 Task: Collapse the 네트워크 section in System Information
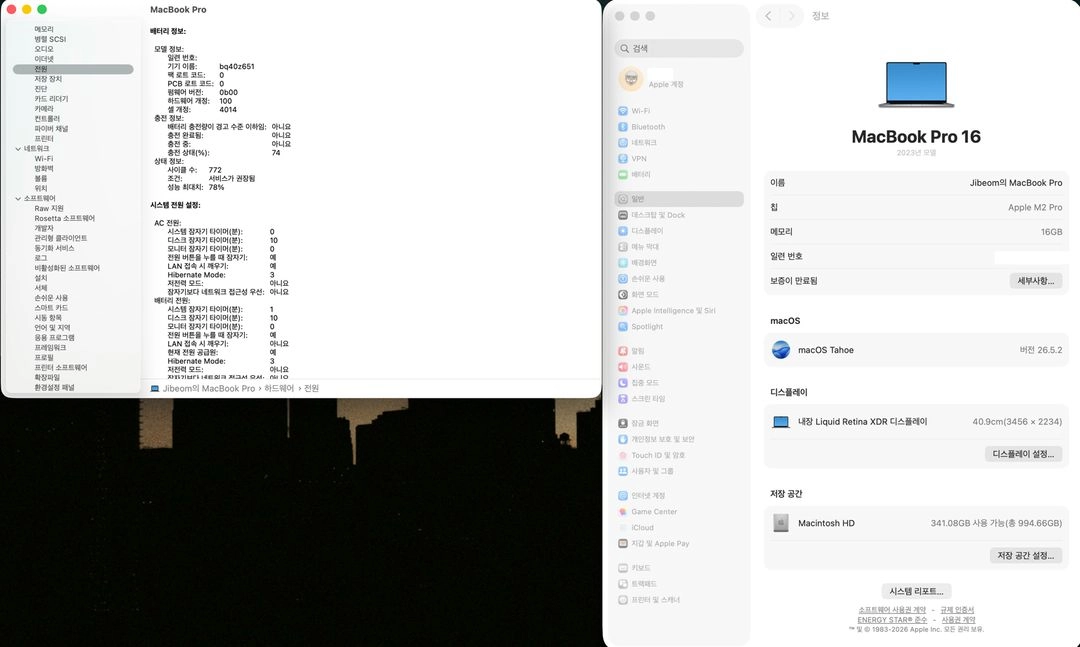coord(18,149)
